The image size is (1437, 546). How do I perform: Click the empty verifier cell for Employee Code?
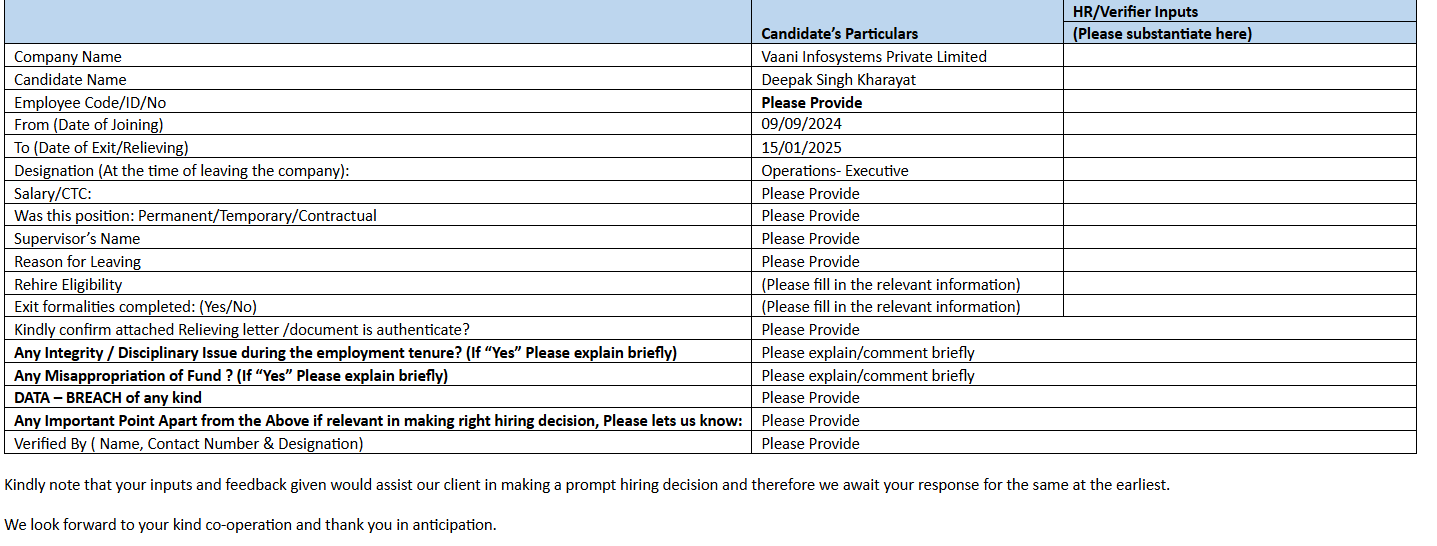pos(1239,102)
